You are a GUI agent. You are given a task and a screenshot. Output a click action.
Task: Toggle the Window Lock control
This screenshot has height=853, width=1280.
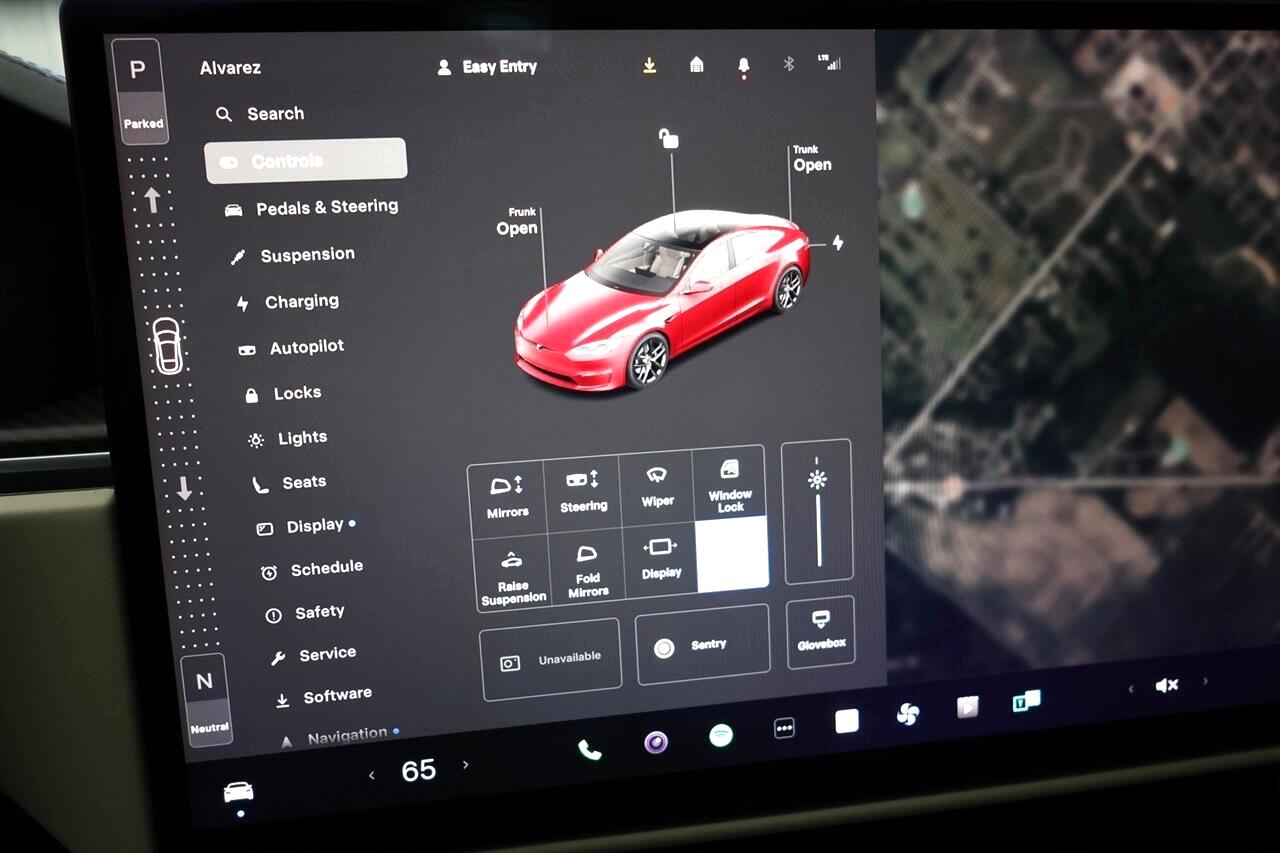click(730, 487)
